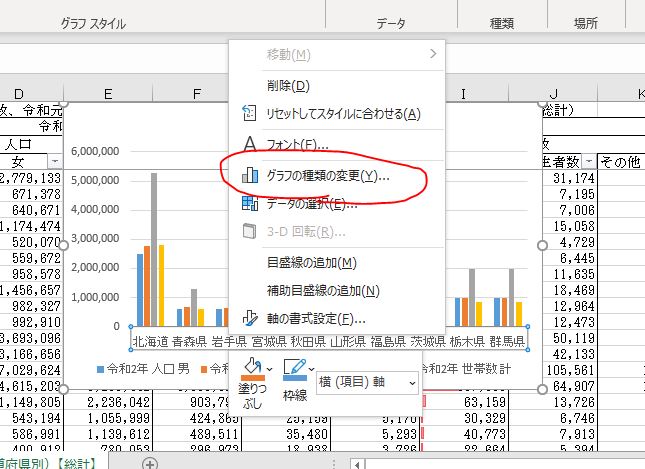
Task: Click the 北海道 axis label on chart
Action: [149, 342]
